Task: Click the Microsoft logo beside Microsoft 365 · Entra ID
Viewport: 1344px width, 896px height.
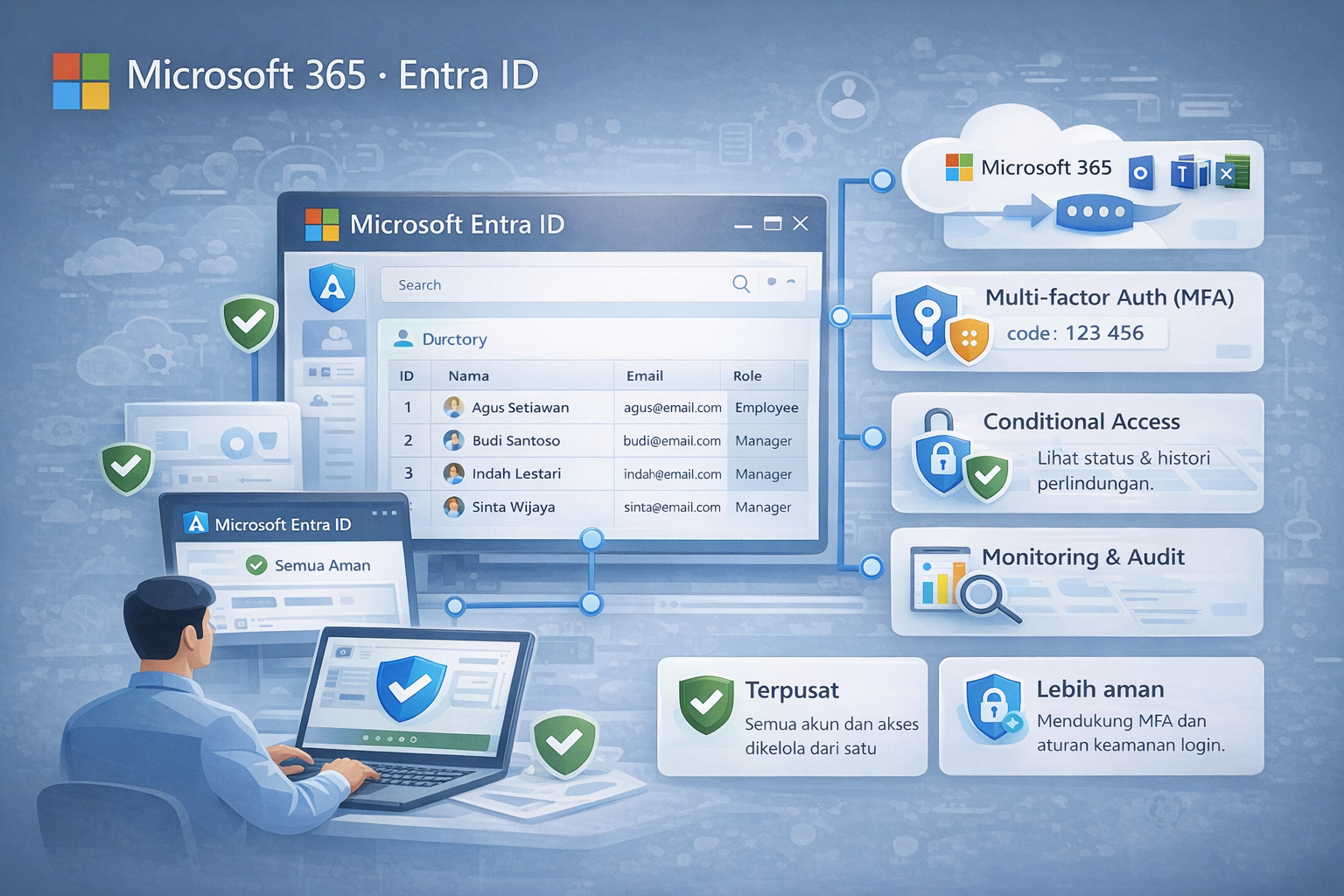Action: pos(81,80)
